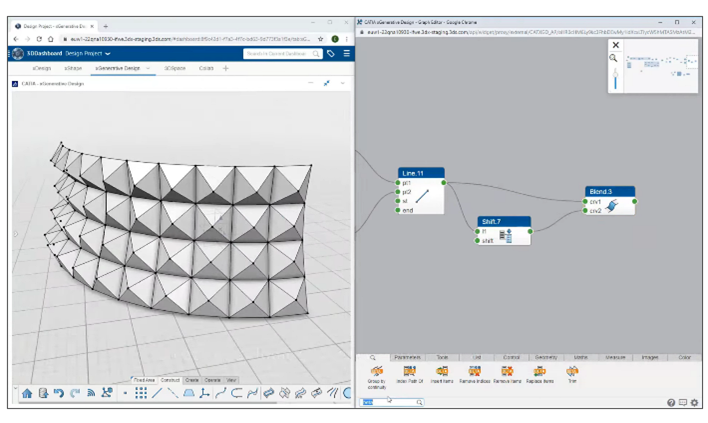Image resolution: width=708 pixels, height=423 pixels.
Task: Open the Parameters tab in Graph Editor
Action: click(x=407, y=357)
